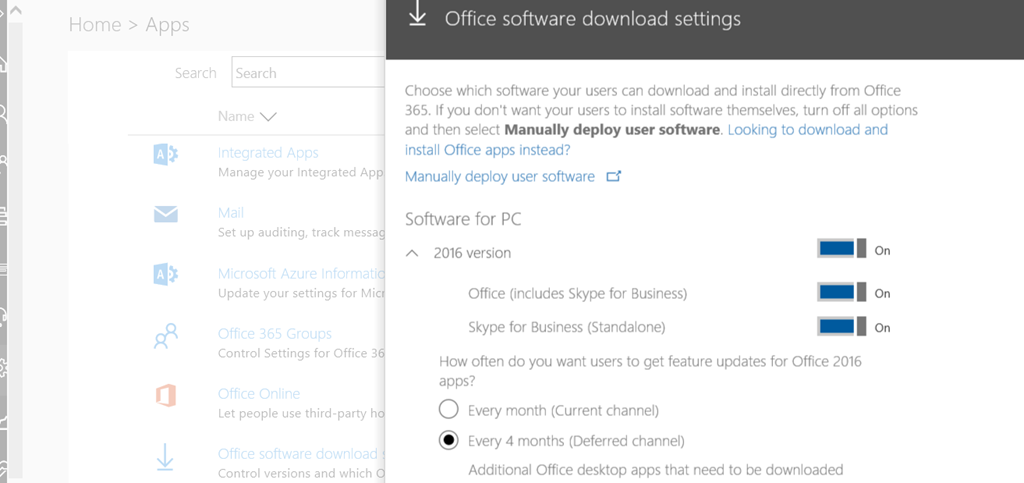
Task: Click the external link icon beside Manually deploy
Action: click(614, 176)
